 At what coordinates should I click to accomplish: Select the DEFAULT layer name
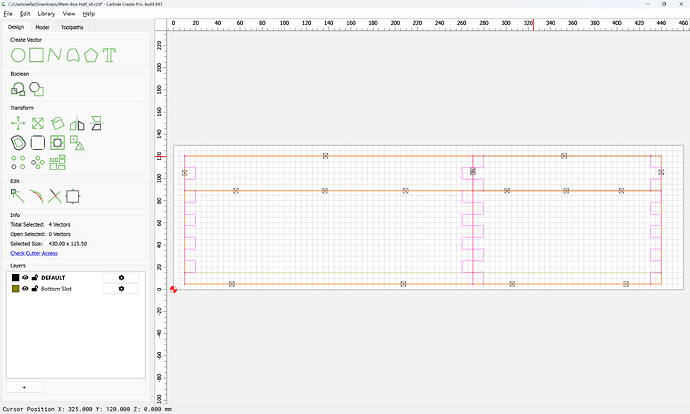pos(53,278)
